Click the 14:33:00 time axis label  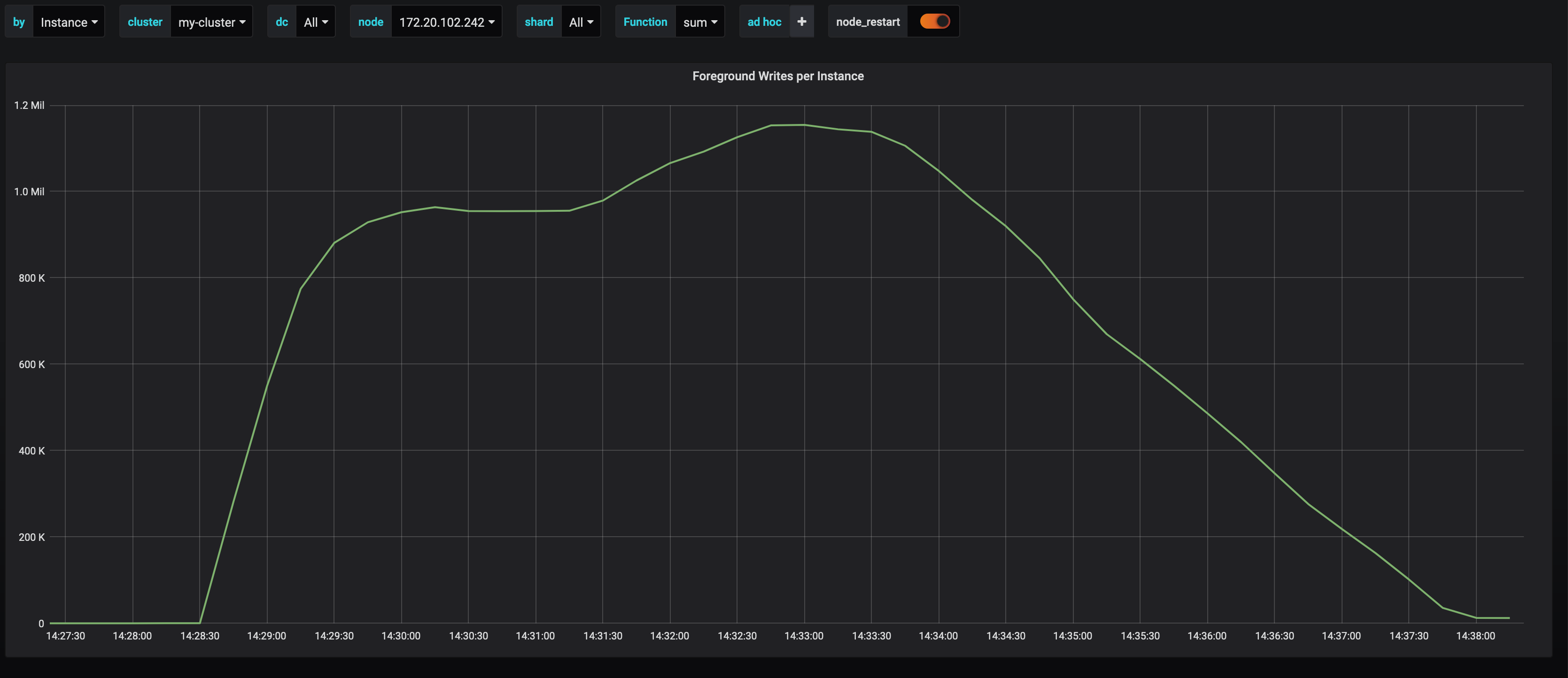tap(803, 635)
